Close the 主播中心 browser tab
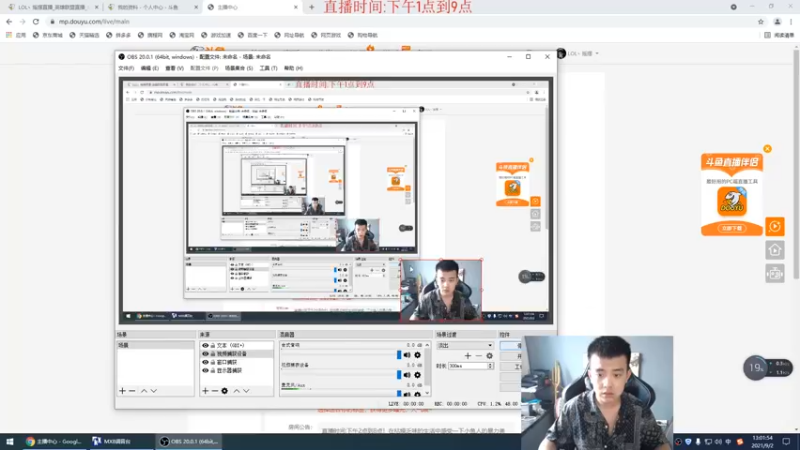Viewport: 800px width, 450px height. tap(295, 7)
